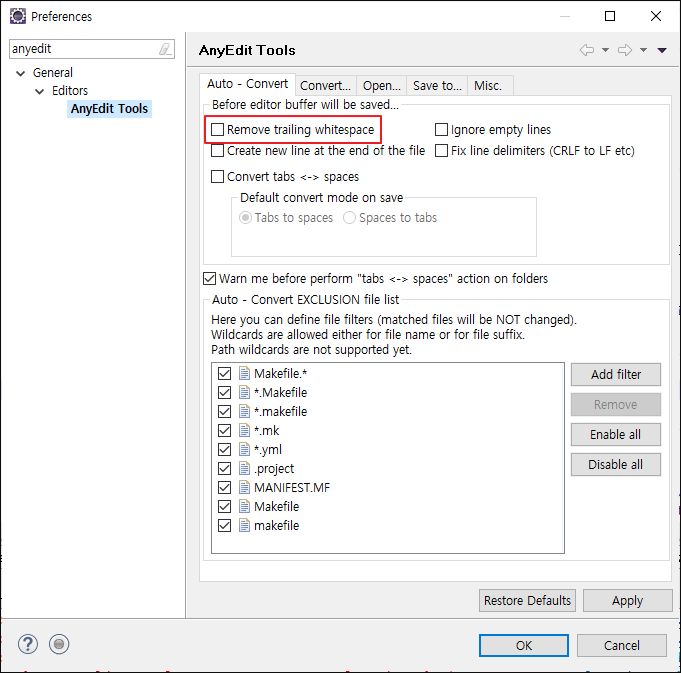This screenshot has height=673, width=681.
Task: Click file icon next to *.mk
Action: coord(245,430)
